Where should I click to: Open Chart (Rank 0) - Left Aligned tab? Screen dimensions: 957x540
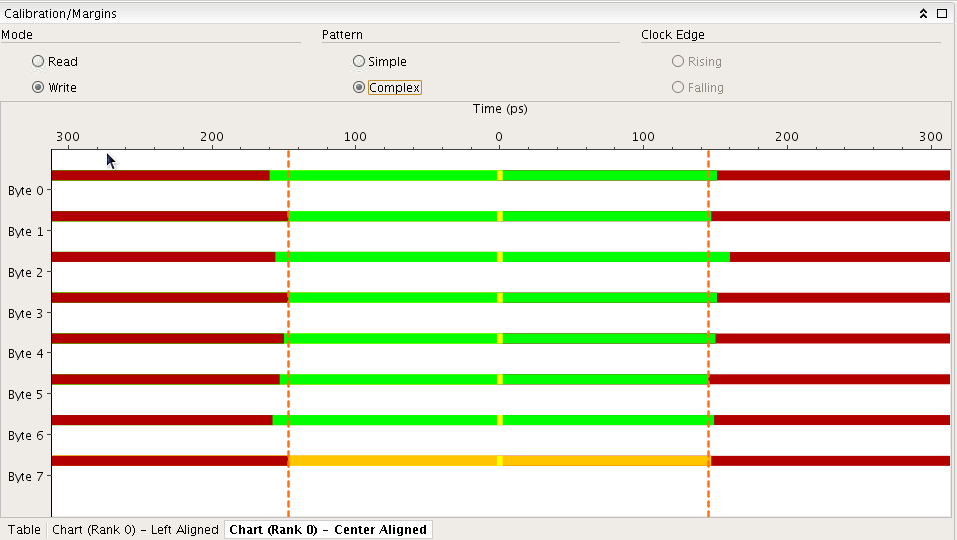(135, 530)
